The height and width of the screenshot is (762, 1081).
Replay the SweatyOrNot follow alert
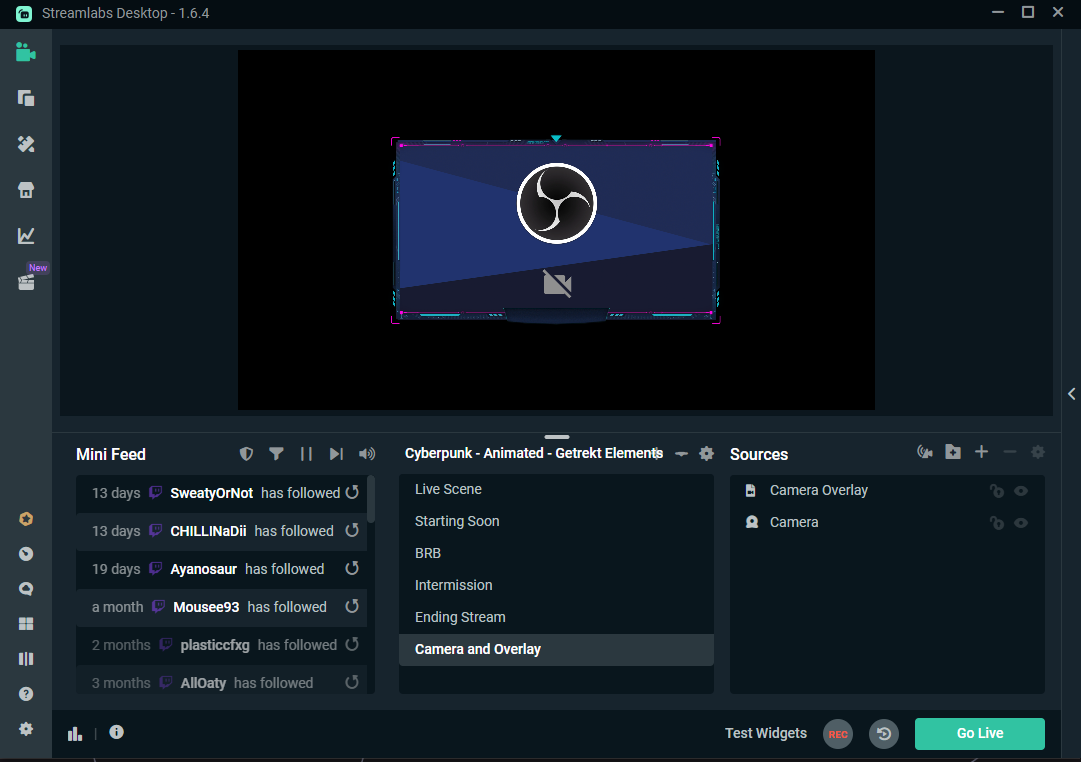pos(352,493)
